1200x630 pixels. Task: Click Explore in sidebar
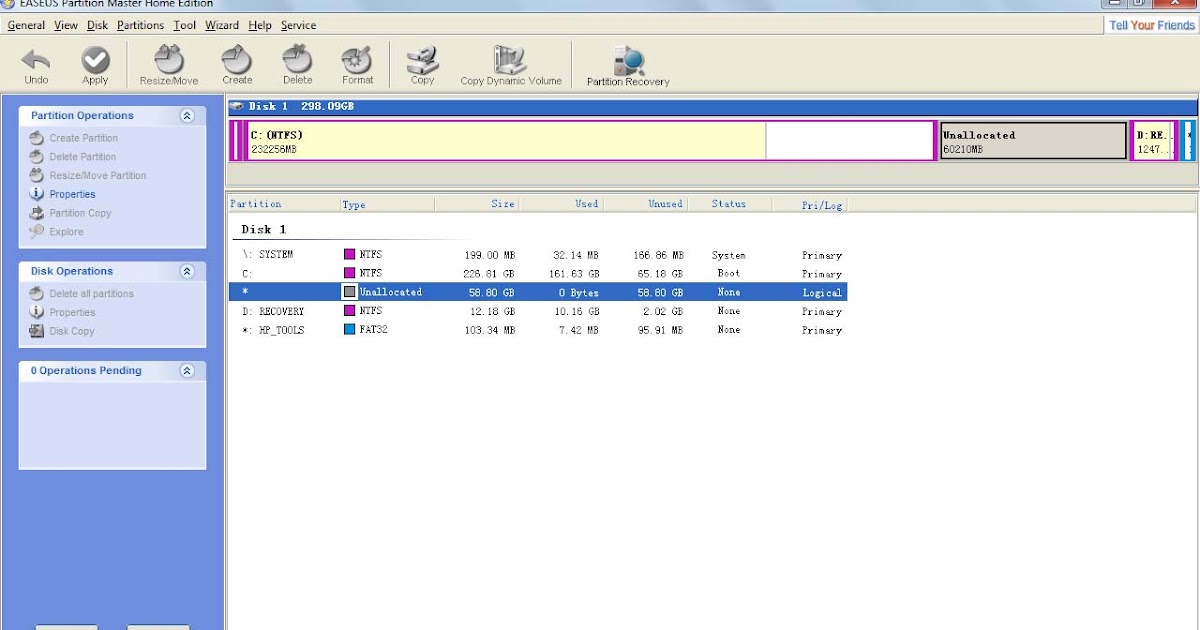[67, 232]
